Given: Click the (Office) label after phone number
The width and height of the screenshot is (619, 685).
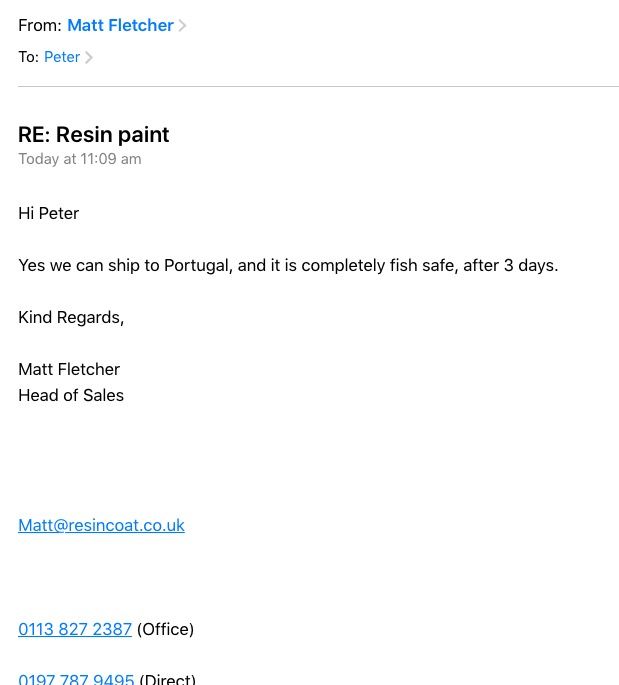Looking at the screenshot, I should 165,630.
